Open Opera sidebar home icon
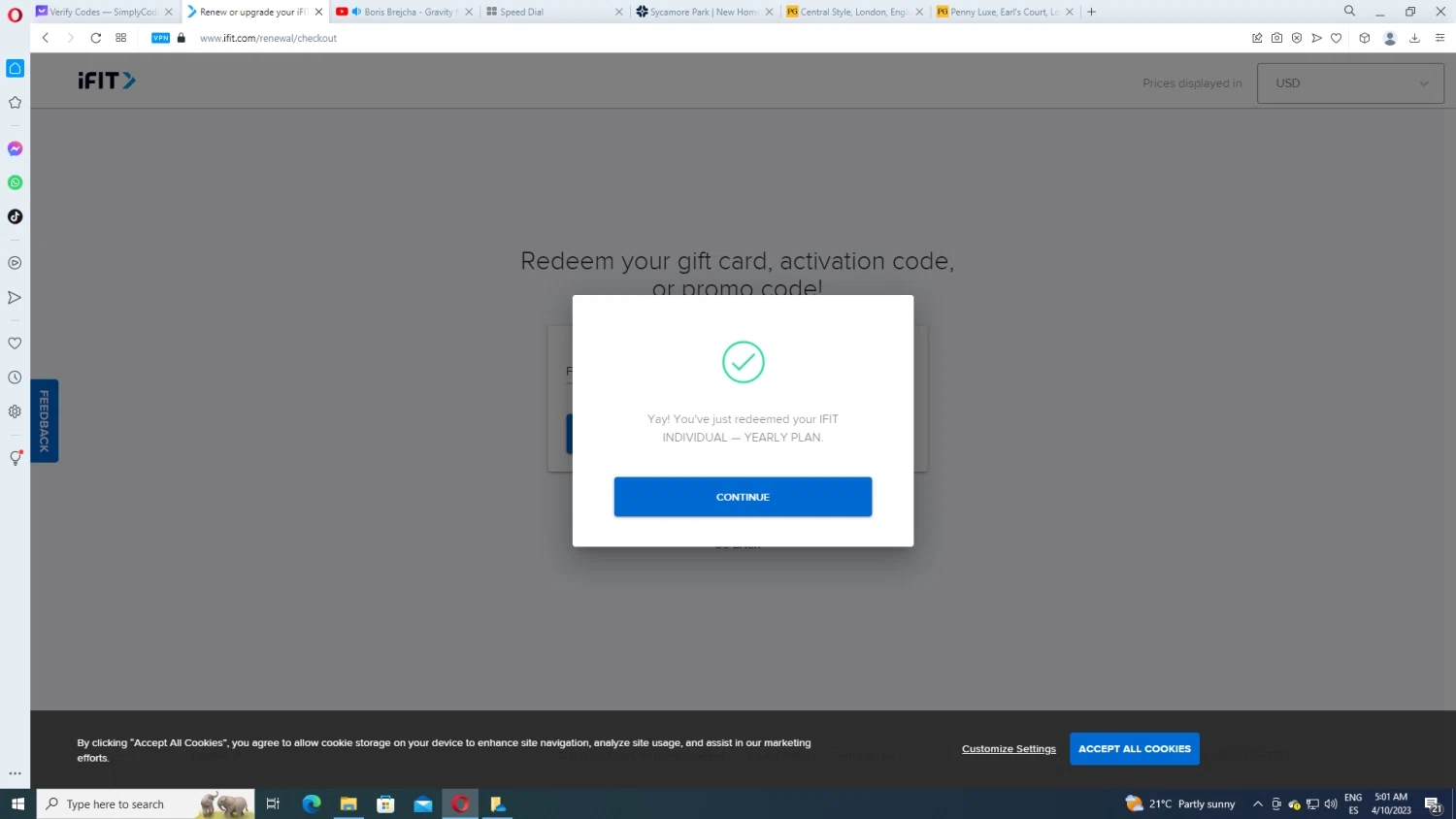The height and width of the screenshot is (819, 1456). 15,68
